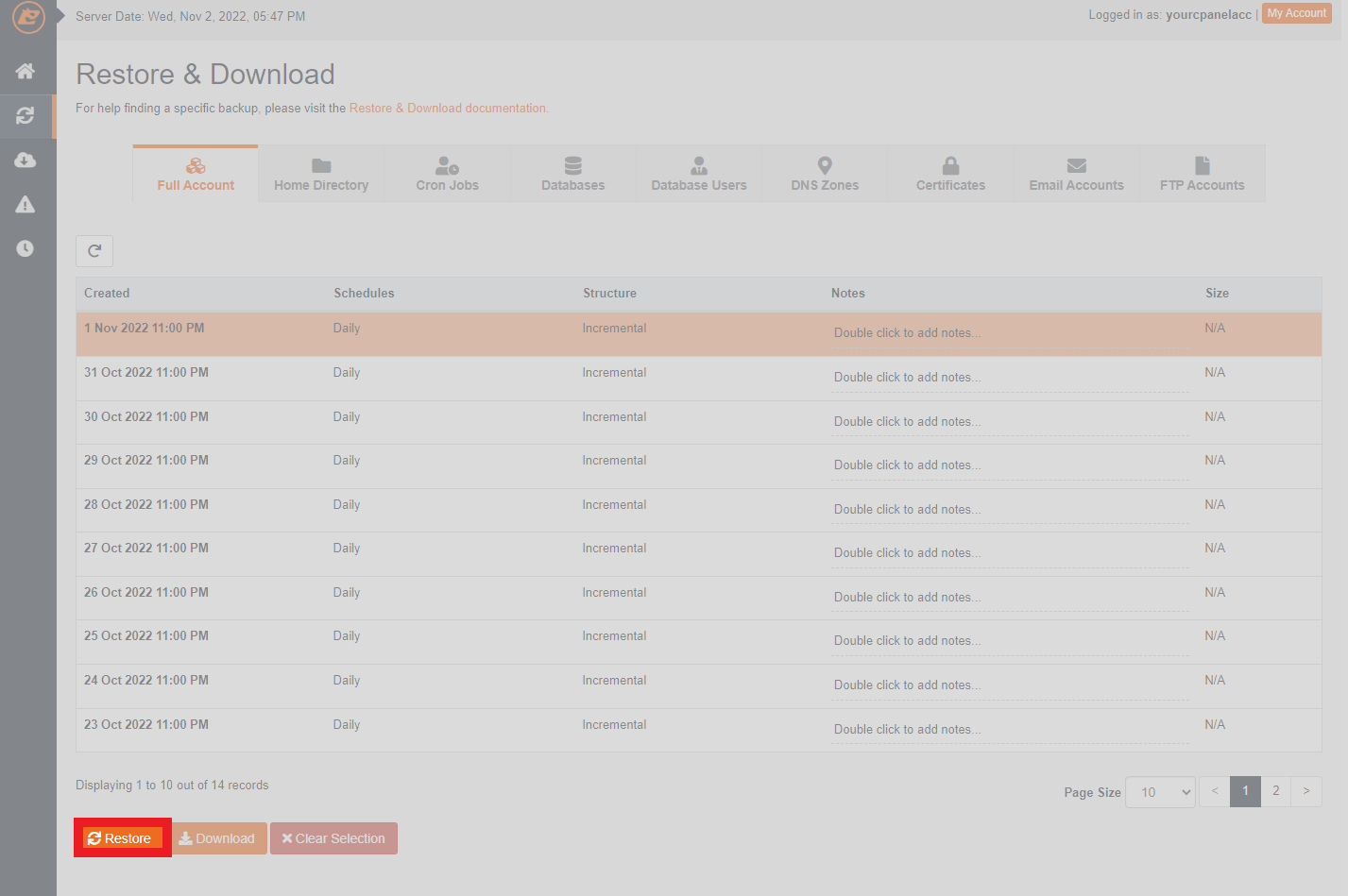This screenshot has width=1348, height=896.
Task: Go to page 2 of the backup records
Action: coord(1276,791)
